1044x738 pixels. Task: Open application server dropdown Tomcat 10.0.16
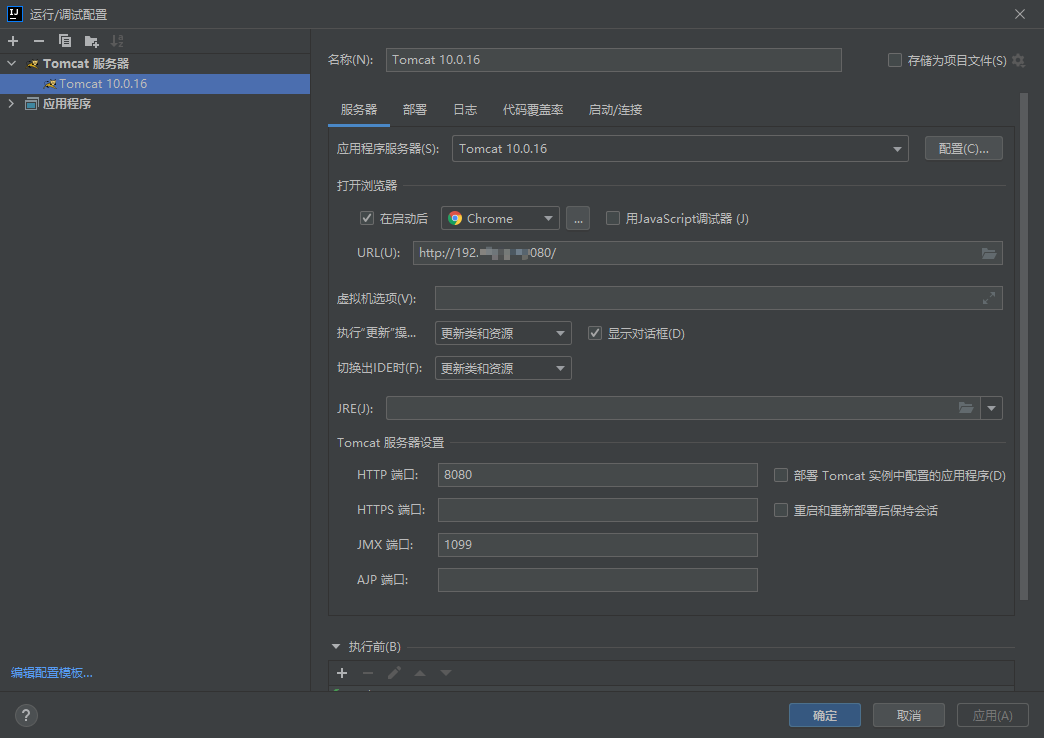click(680, 149)
